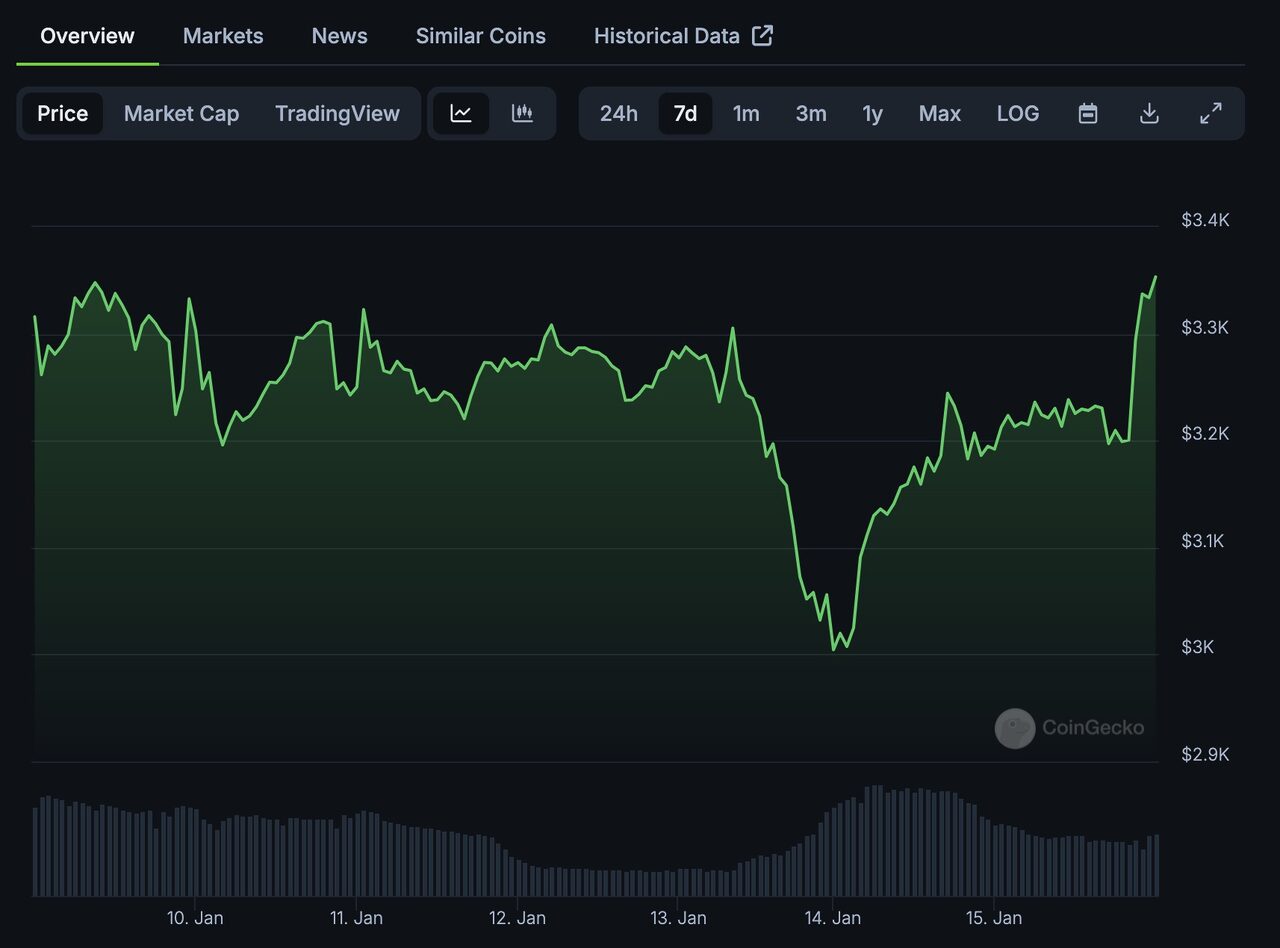Viewport: 1280px width, 948px height.
Task: Switch chart to Market Cap
Action: coord(181,113)
